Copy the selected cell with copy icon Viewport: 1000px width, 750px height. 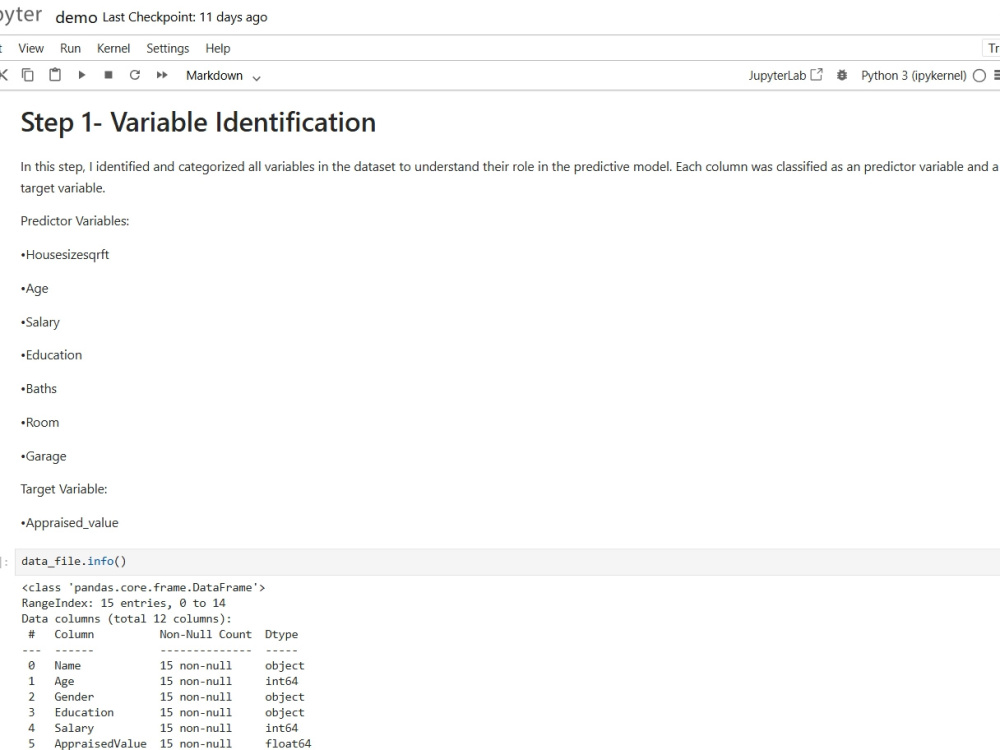(x=27, y=75)
